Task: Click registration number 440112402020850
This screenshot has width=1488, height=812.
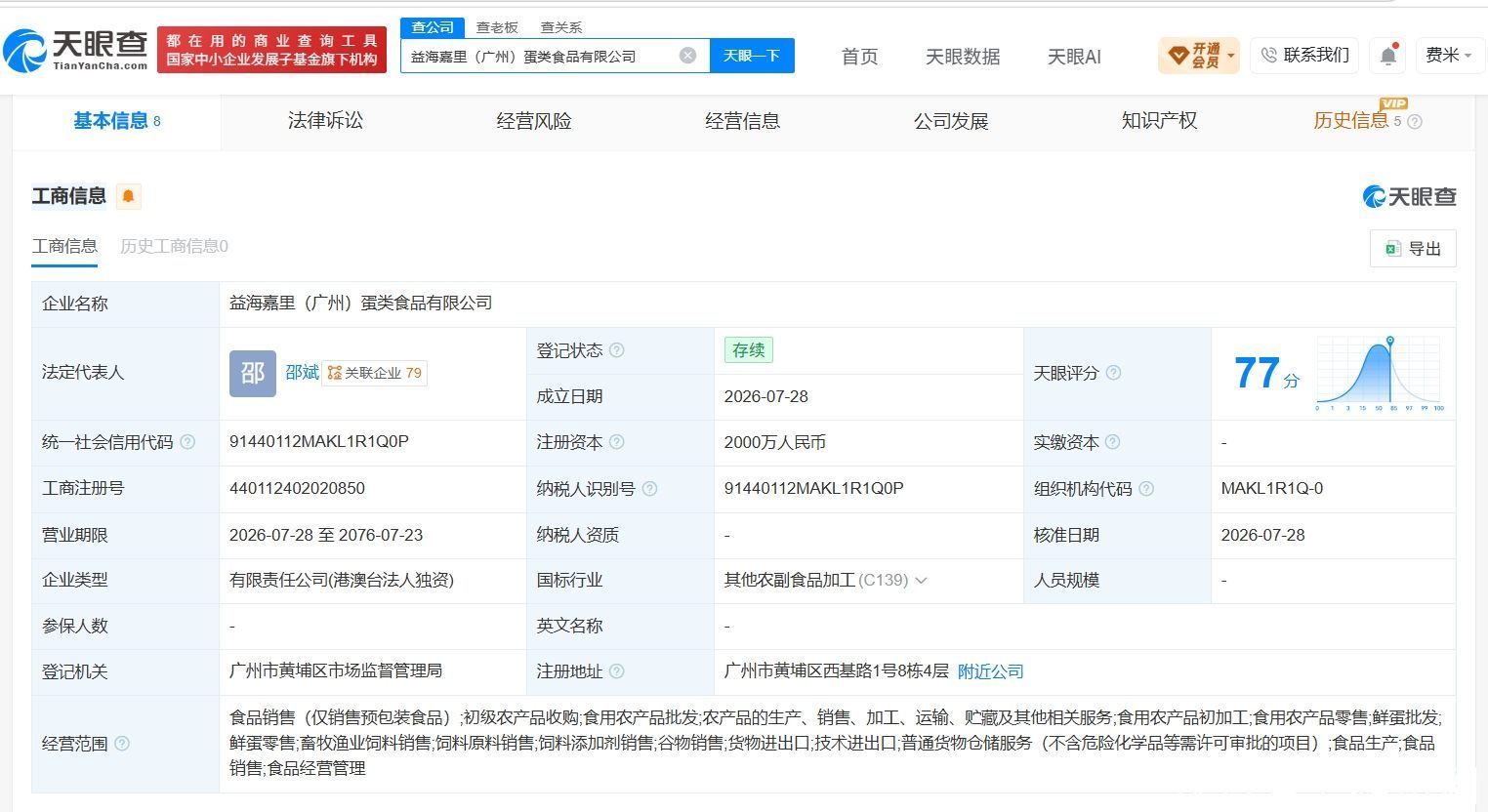Action: point(297,488)
